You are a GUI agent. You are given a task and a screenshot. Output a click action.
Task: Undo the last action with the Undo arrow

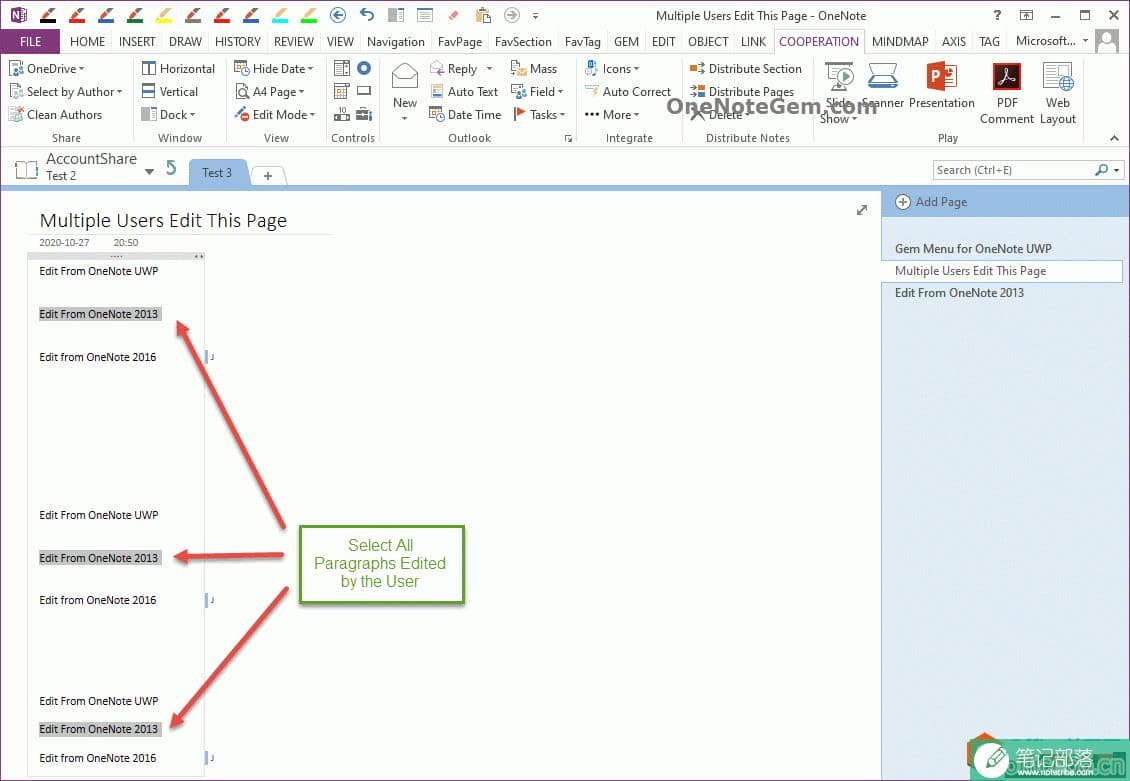(368, 14)
